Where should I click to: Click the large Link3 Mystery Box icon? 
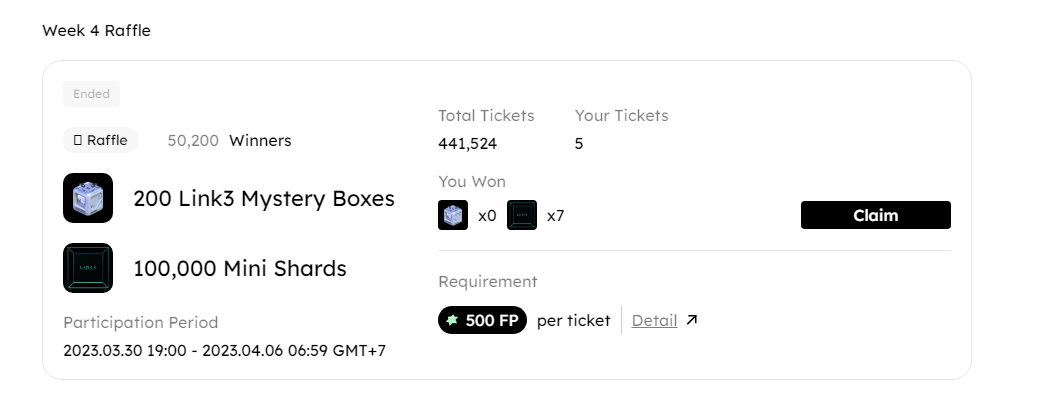(x=88, y=198)
